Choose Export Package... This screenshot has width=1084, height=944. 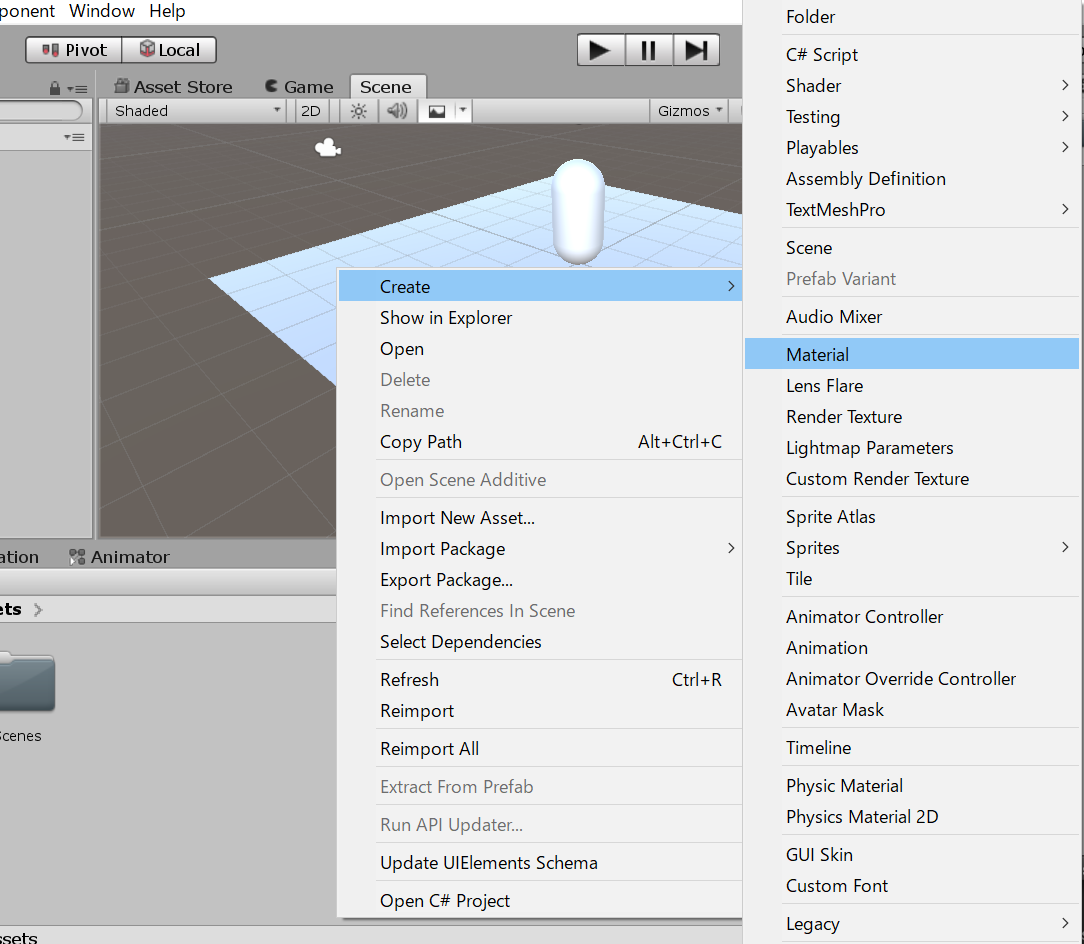(x=540, y=580)
